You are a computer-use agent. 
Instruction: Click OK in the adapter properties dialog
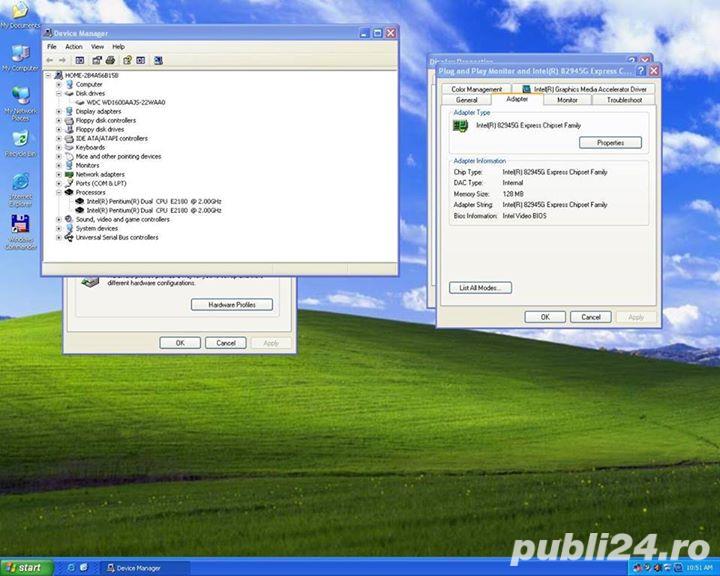(x=545, y=317)
